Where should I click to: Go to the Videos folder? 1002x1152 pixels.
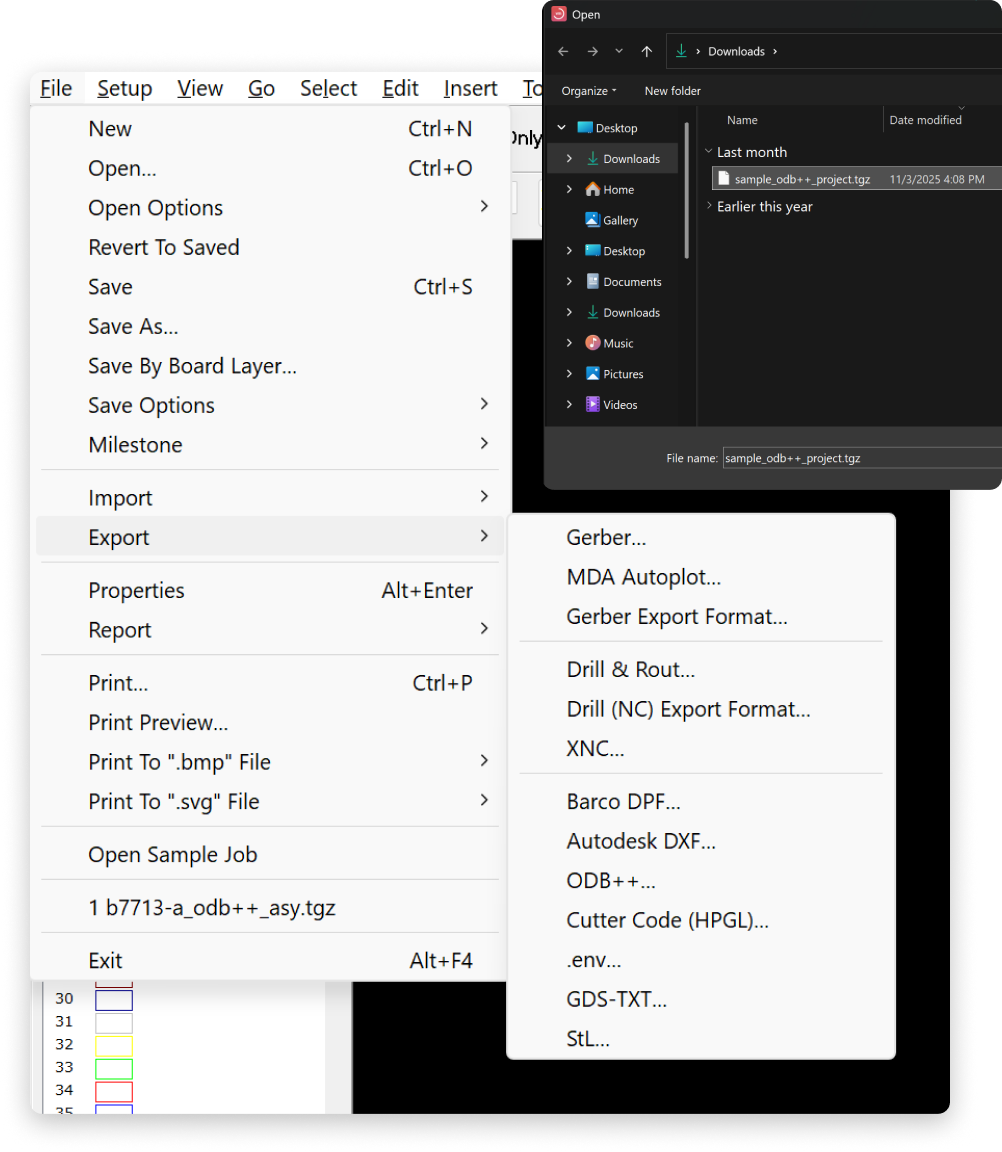(619, 405)
